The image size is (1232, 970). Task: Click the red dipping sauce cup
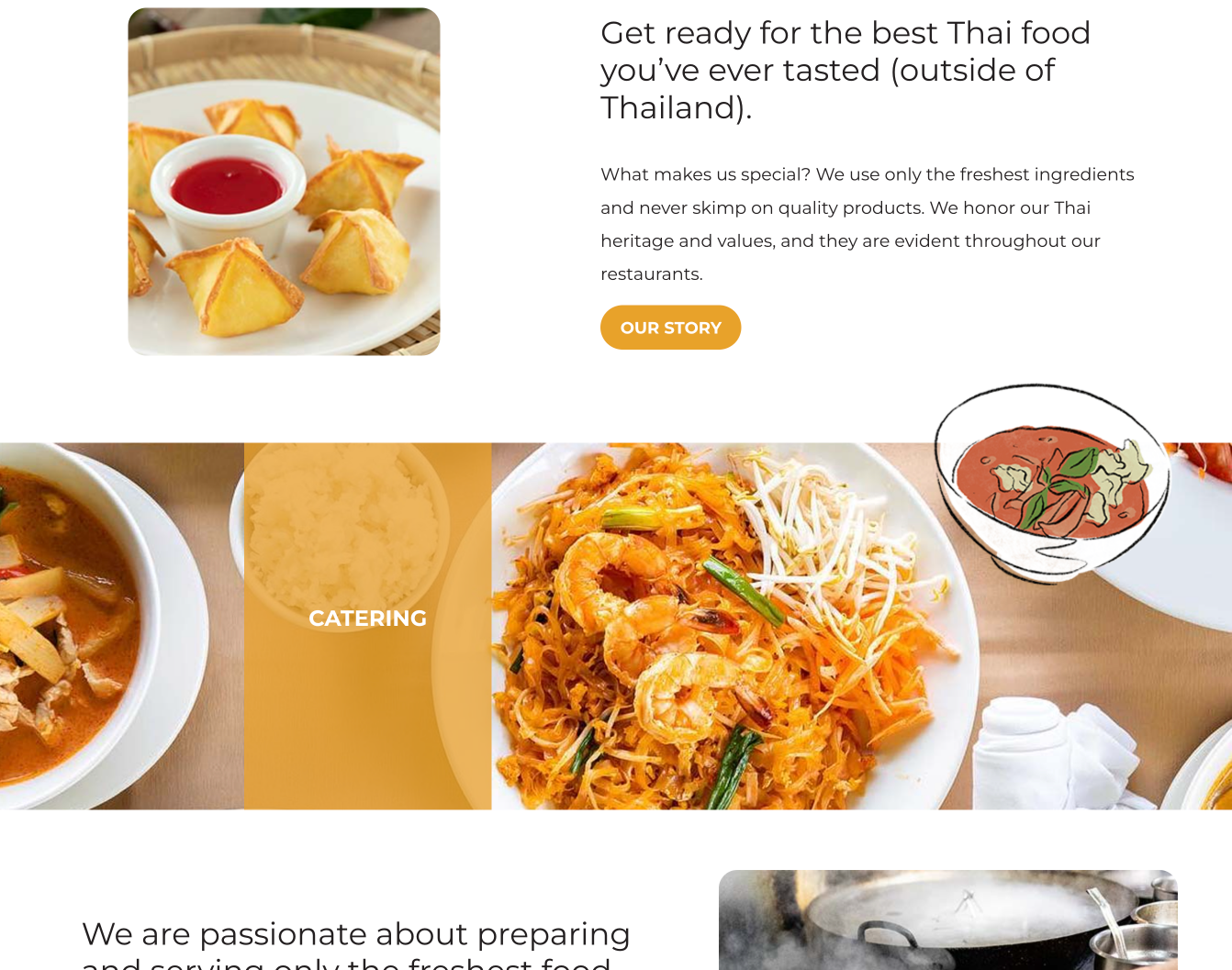pos(228,188)
